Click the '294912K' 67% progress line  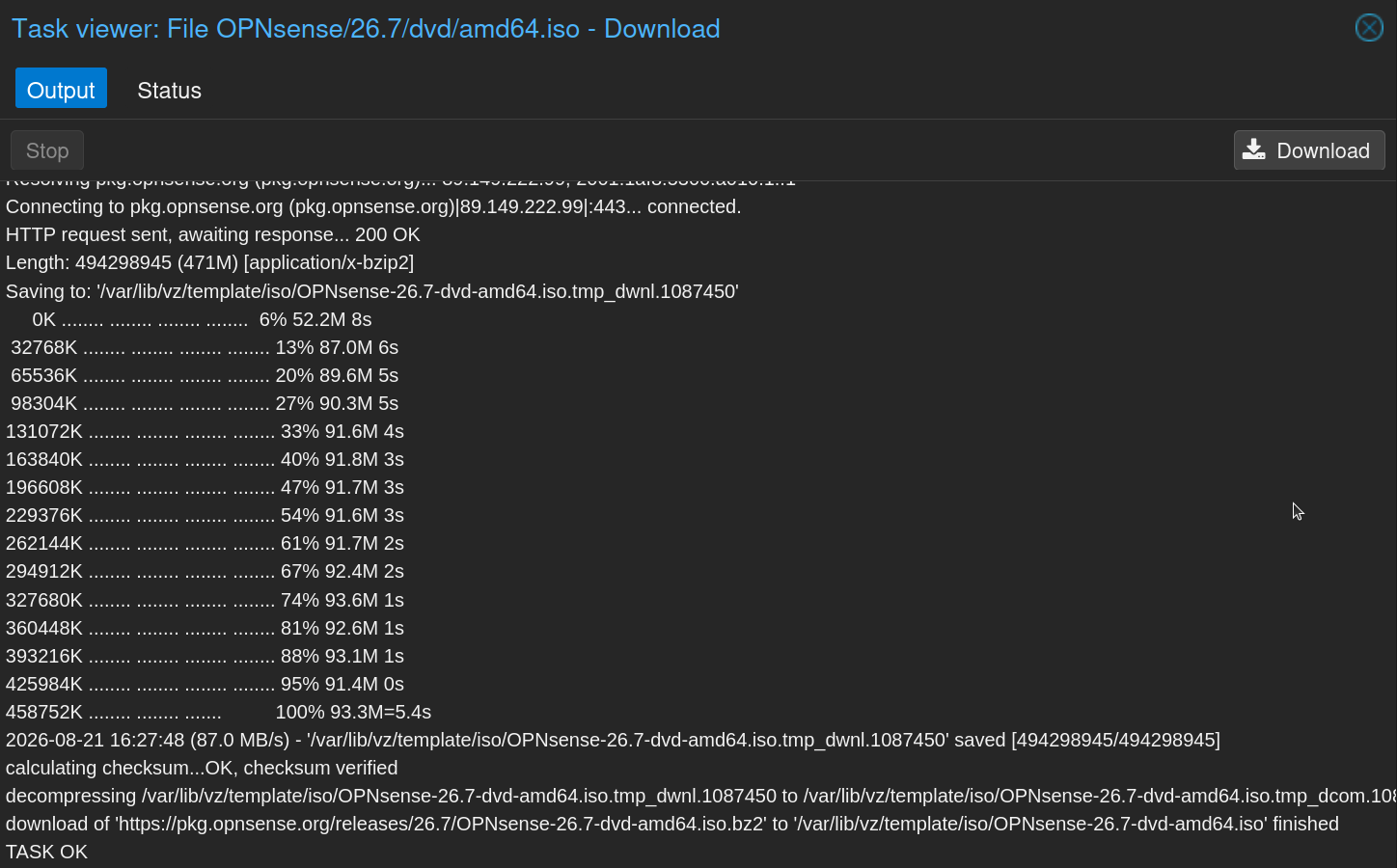click(205, 571)
